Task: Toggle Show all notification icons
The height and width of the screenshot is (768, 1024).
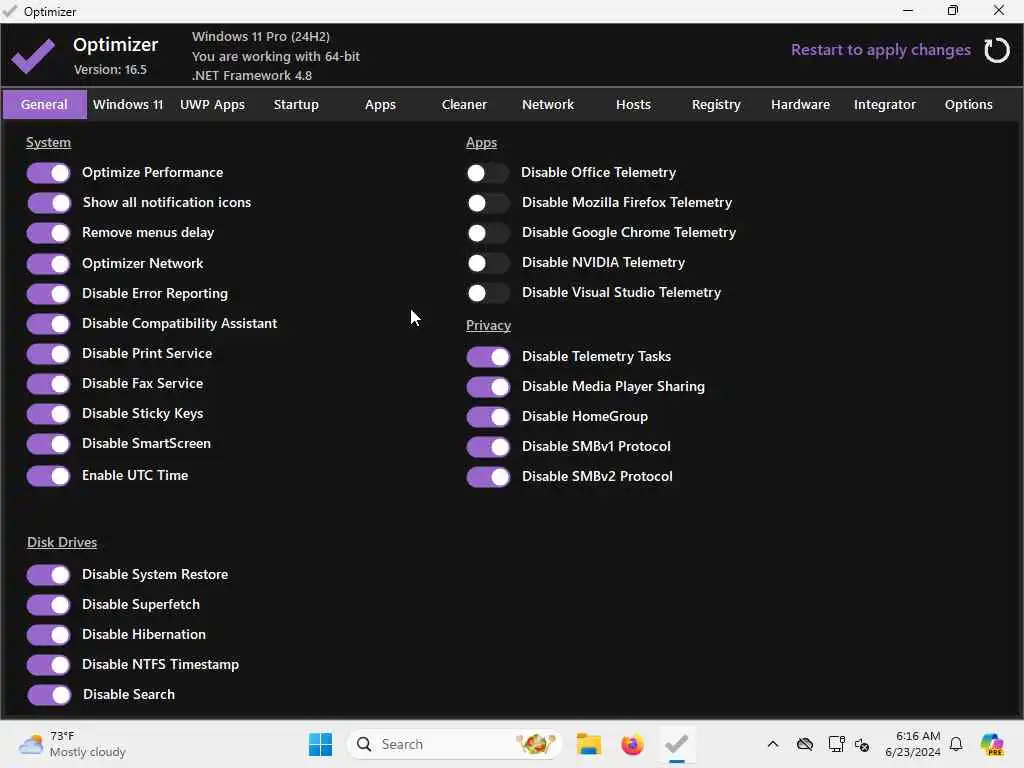Action: [x=48, y=203]
